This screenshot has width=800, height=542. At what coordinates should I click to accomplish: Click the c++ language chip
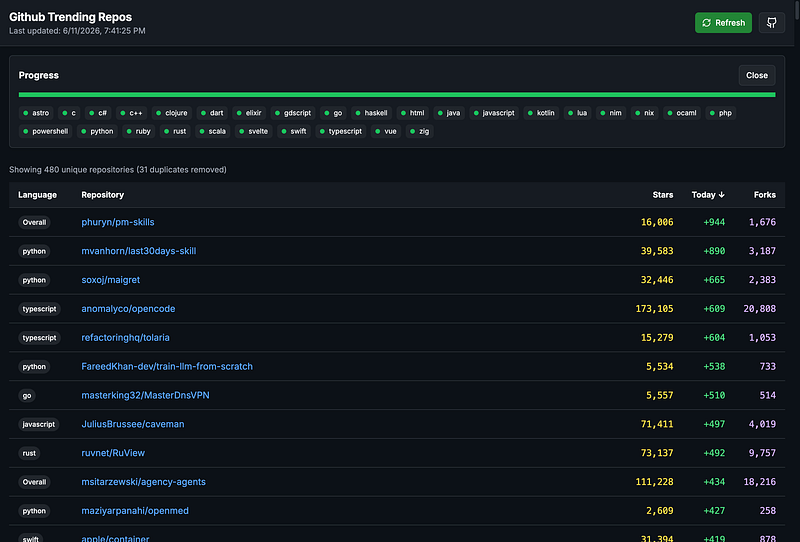(x=131, y=113)
